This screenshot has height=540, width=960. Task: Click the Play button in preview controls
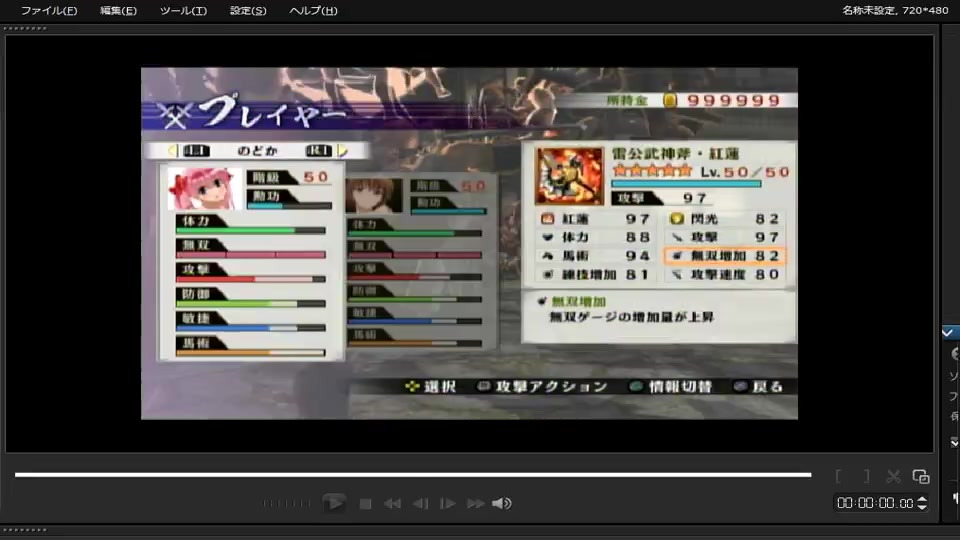(334, 503)
